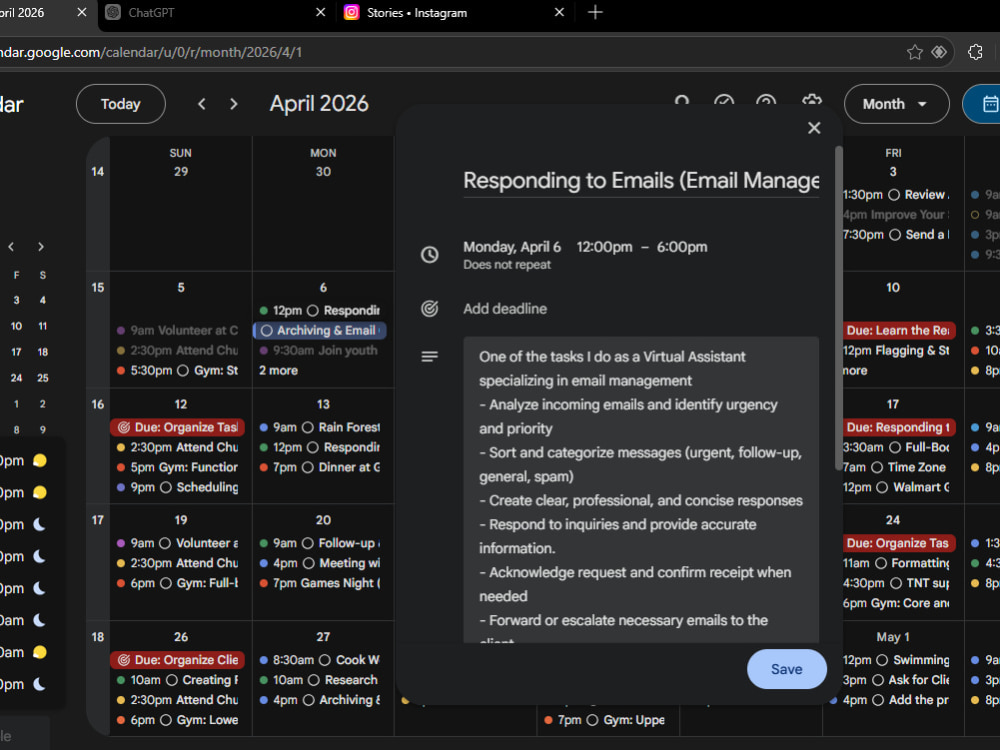Open the 'Due: Organize Tas' item on April 12
Viewport: 1000px width, 750px height.
[x=177, y=427]
